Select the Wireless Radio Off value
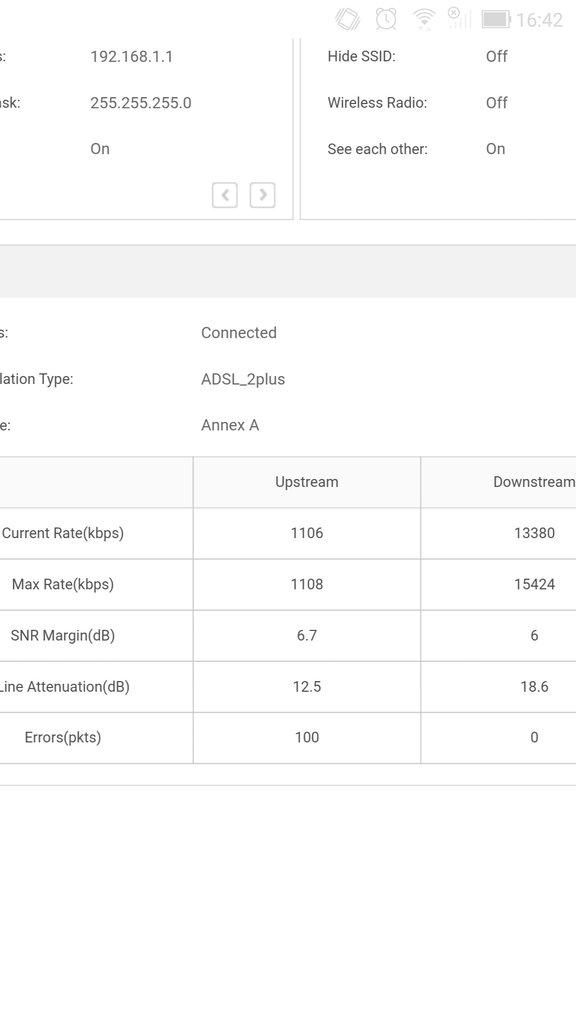The height and width of the screenshot is (1024, 576). click(x=496, y=103)
